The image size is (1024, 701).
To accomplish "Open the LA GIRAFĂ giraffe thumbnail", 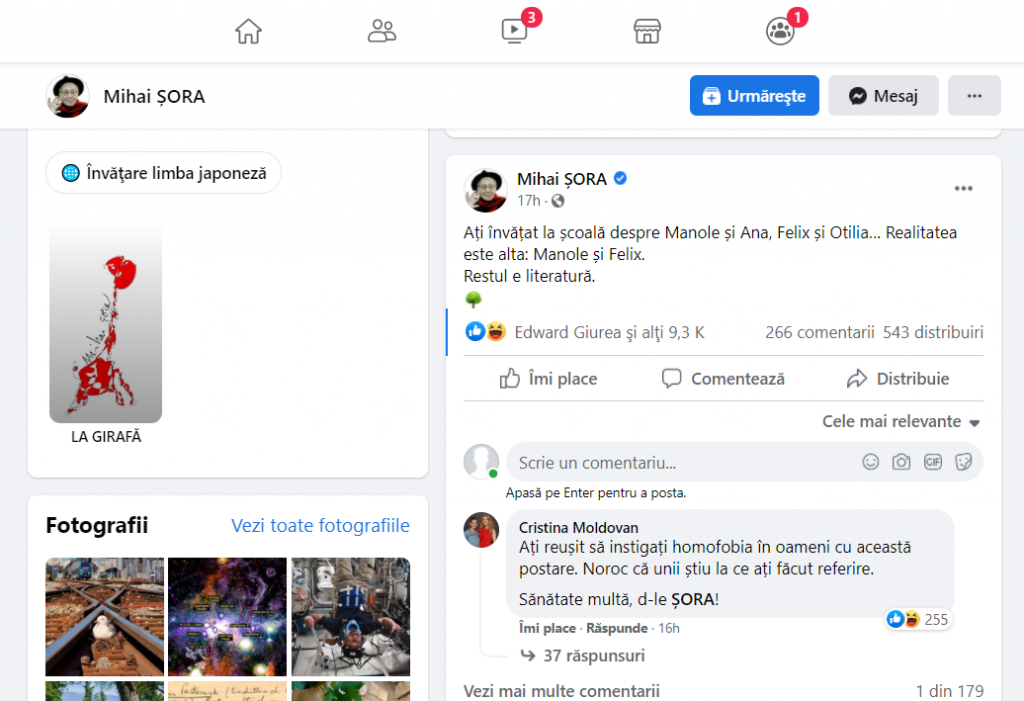I will click(106, 322).
